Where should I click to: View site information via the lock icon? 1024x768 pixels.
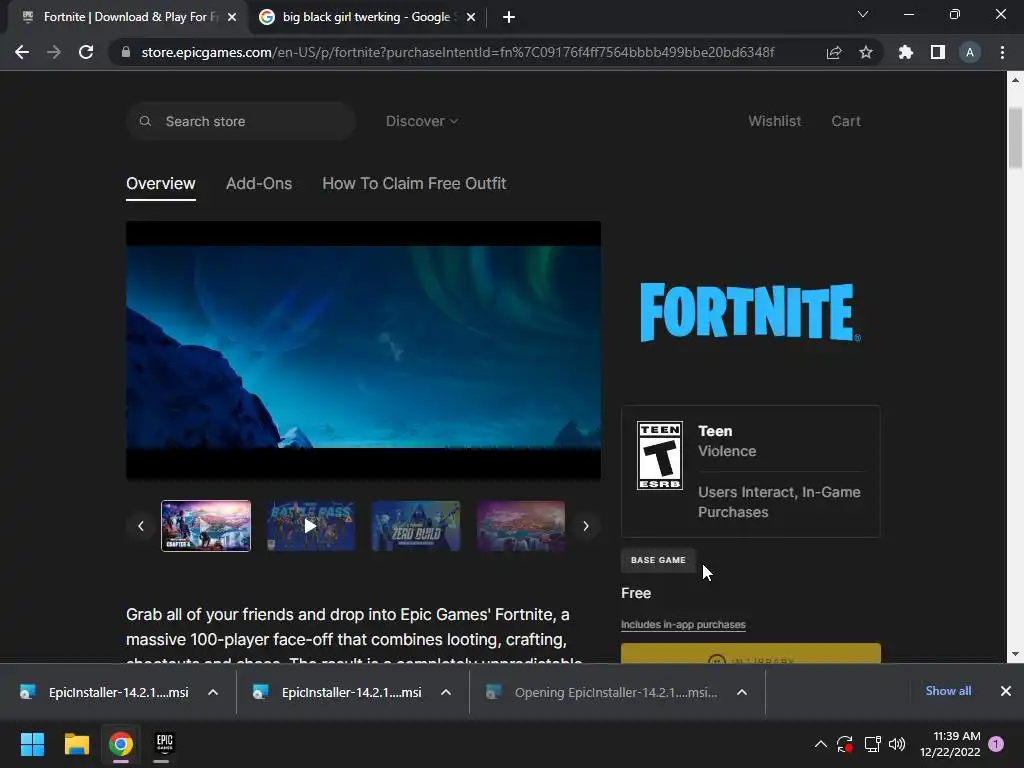126,52
